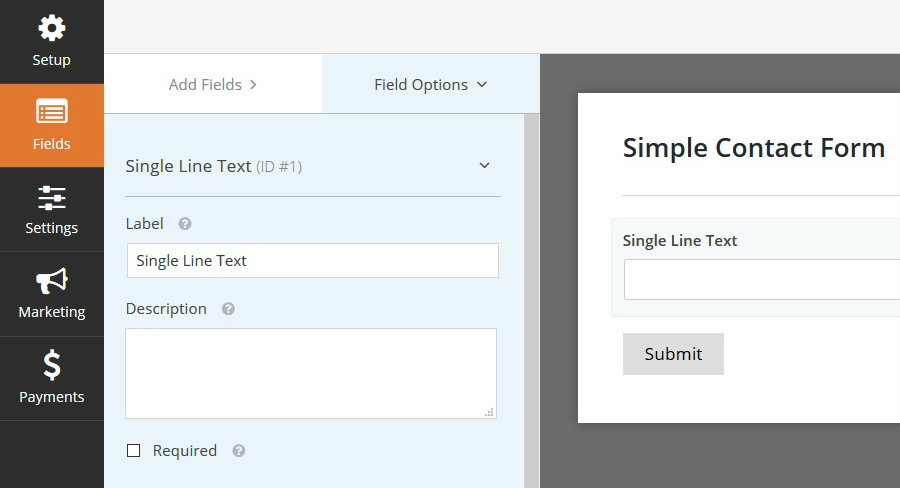Click the Add Fields arrow chevron
Image resolution: width=900 pixels, height=488 pixels.
click(x=253, y=84)
